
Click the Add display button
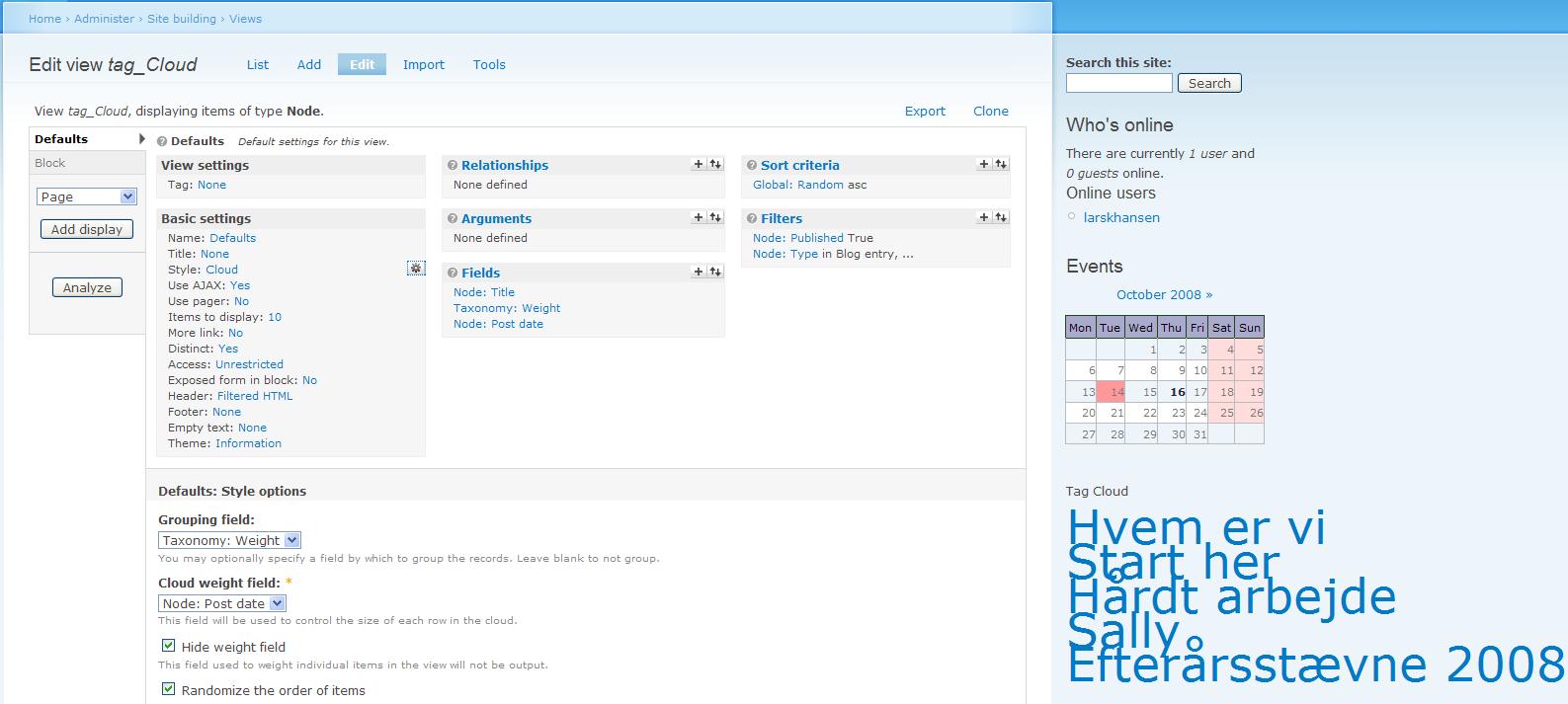pyautogui.click(x=87, y=229)
